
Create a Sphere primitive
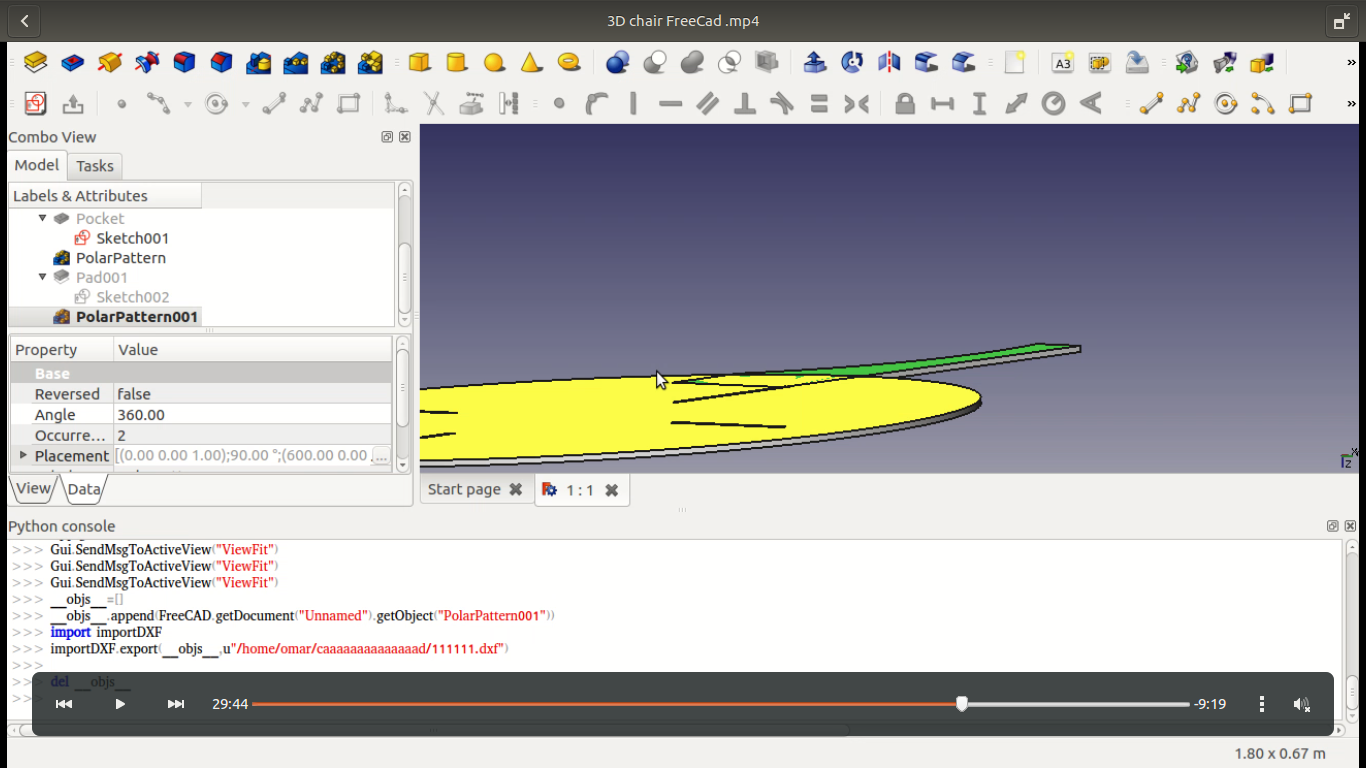point(494,63)
